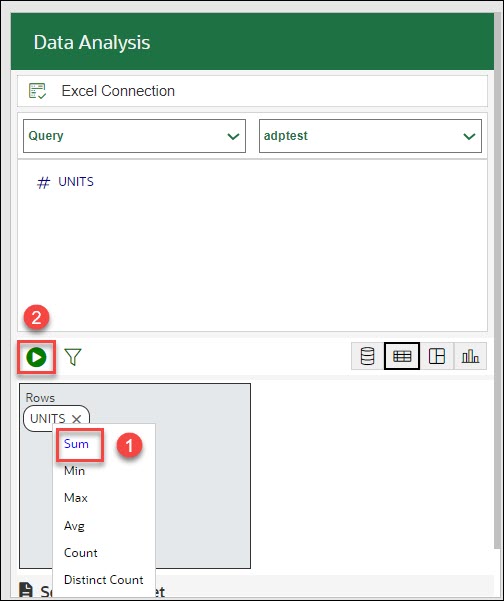Select Avg aggregation option
Image resolution: width=504 pixels, height=601 pixels.
pos(74,525)
